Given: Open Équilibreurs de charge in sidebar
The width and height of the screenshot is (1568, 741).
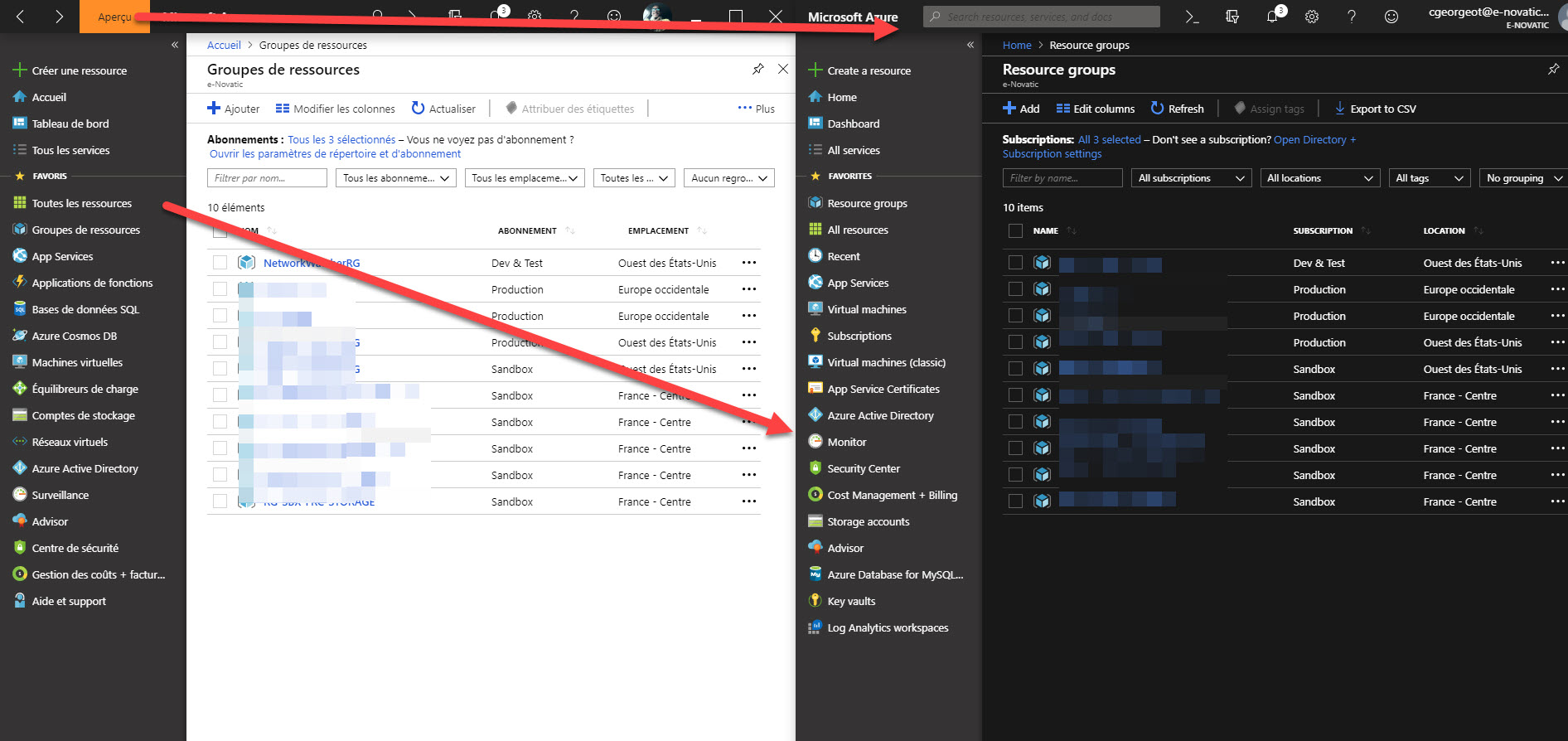Looking at the screenshot, I should pos(85,389).
